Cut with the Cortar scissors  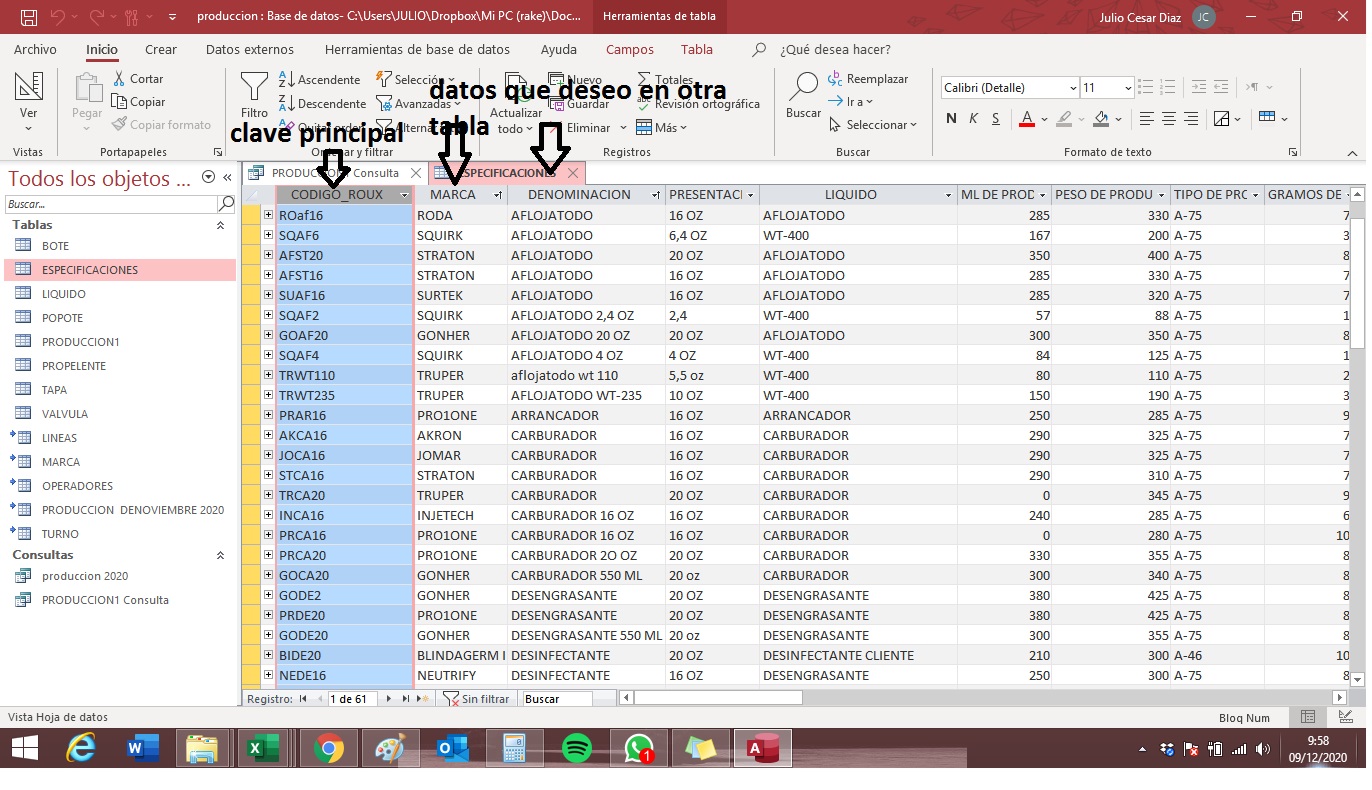[x=120, y=79]
